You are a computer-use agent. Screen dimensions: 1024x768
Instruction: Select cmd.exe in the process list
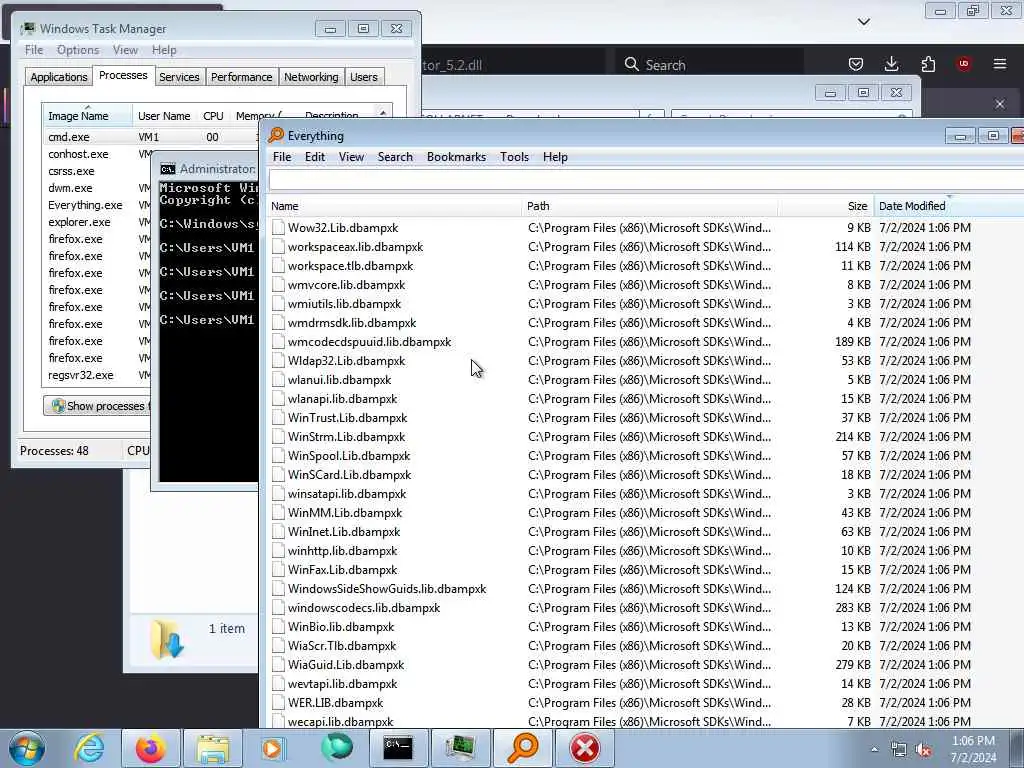69,137
